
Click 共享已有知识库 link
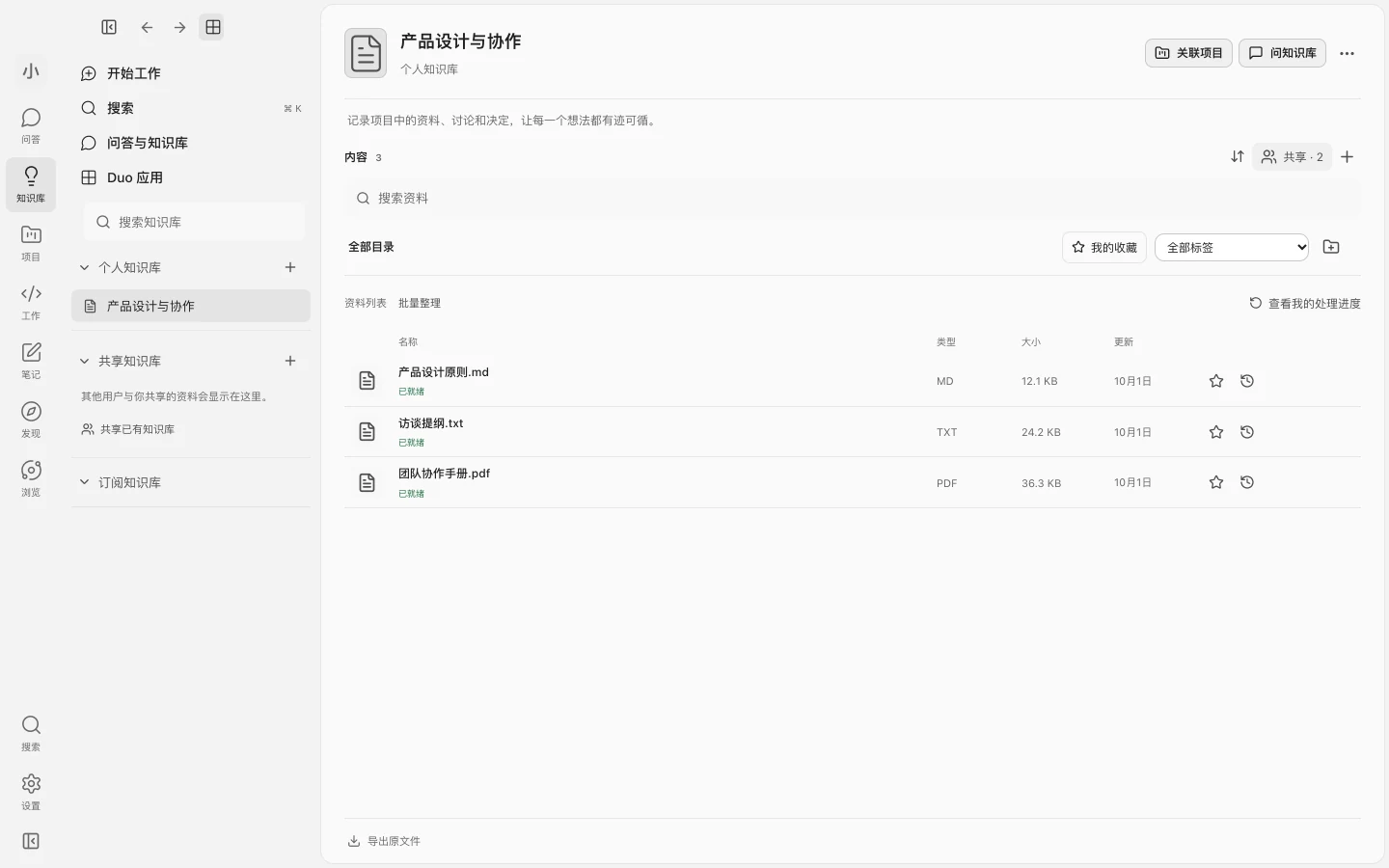[128, 429]
